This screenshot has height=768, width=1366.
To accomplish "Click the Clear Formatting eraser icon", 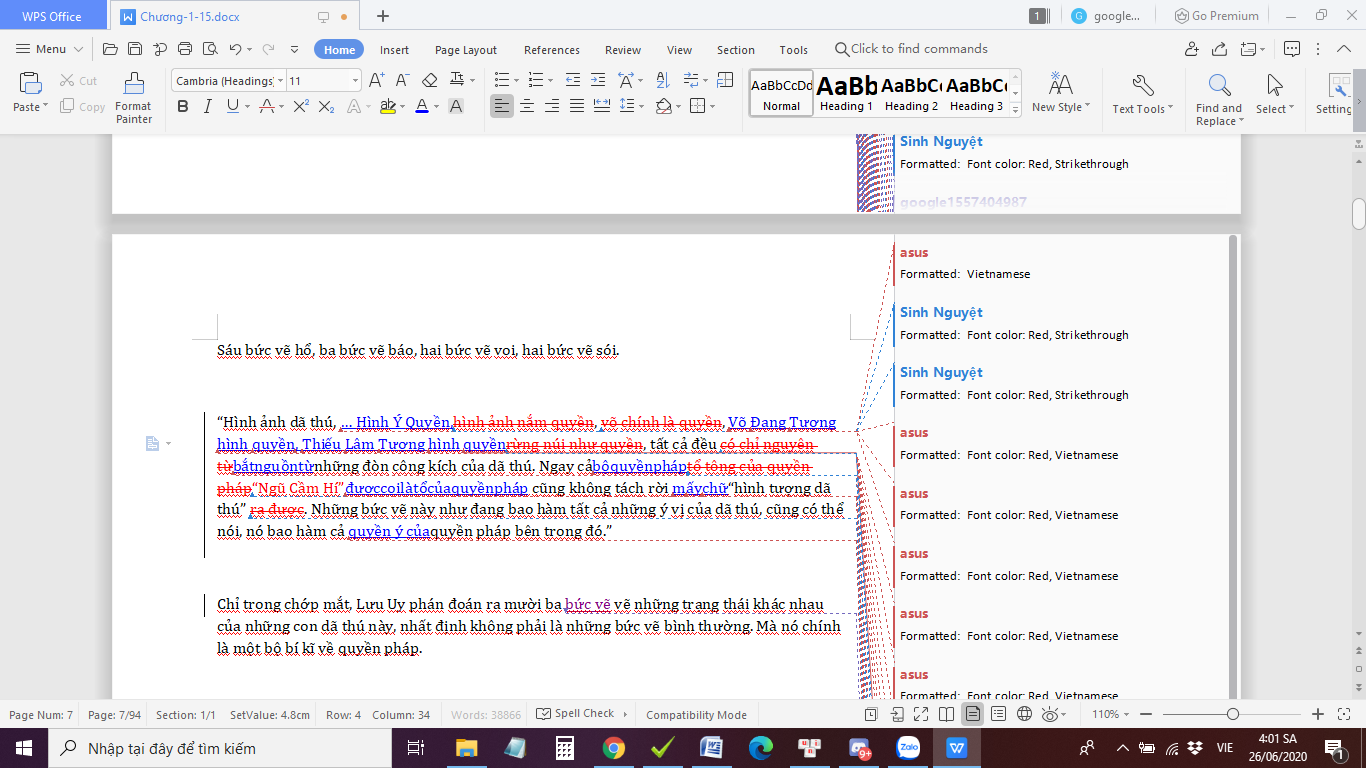I will click(430, 81).
